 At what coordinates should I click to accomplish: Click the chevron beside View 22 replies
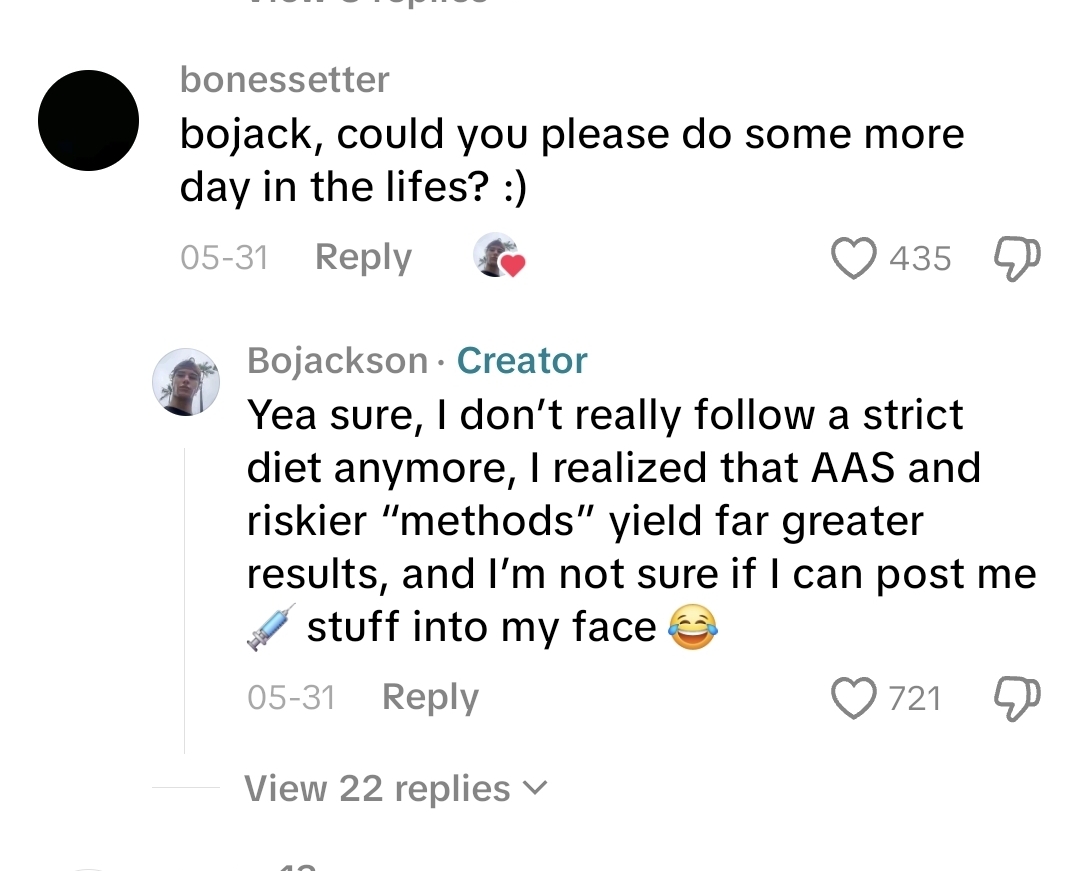point(535,788)
